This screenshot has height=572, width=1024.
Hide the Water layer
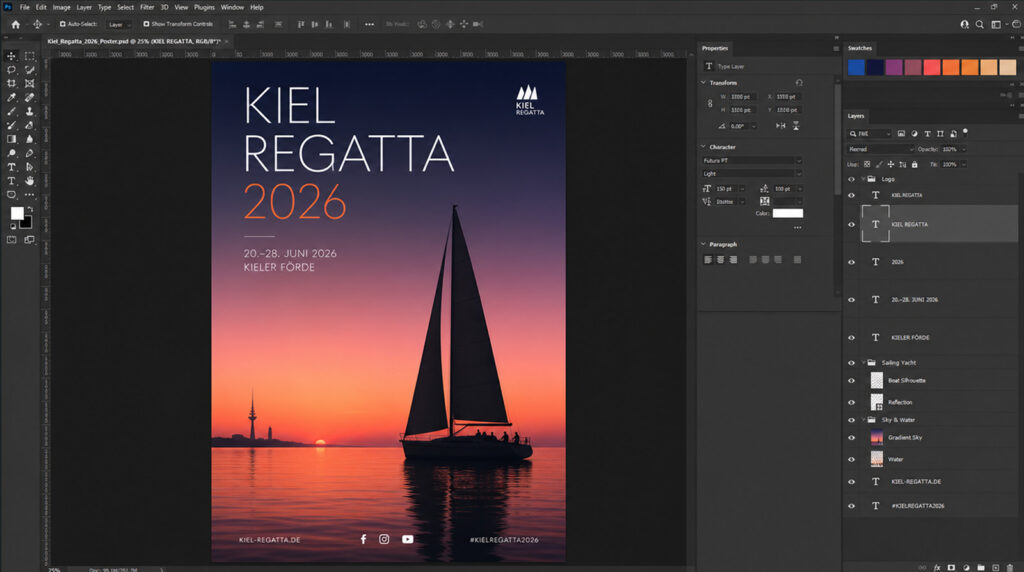851,459
